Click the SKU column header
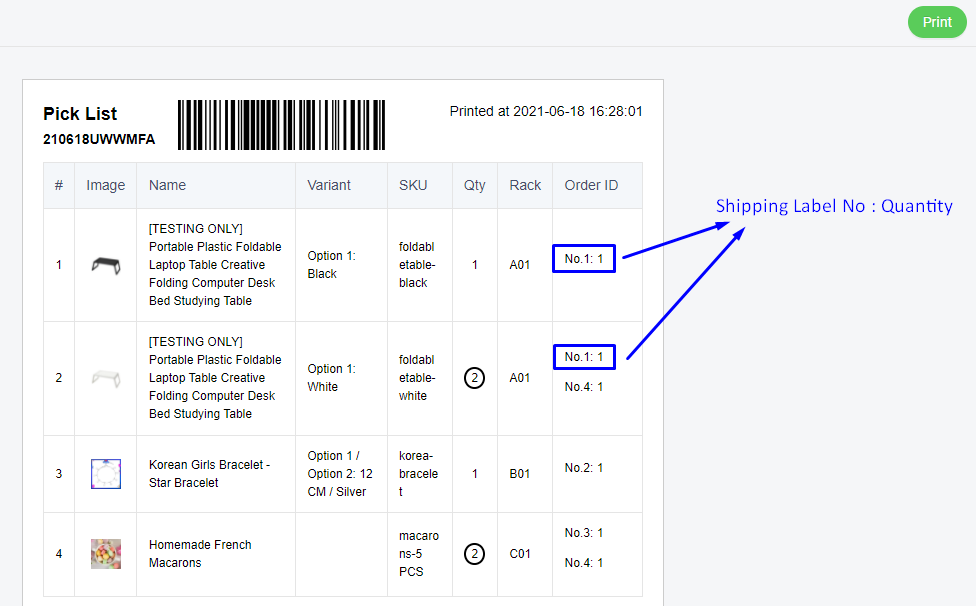976x606 pixels. pos(413,185)
